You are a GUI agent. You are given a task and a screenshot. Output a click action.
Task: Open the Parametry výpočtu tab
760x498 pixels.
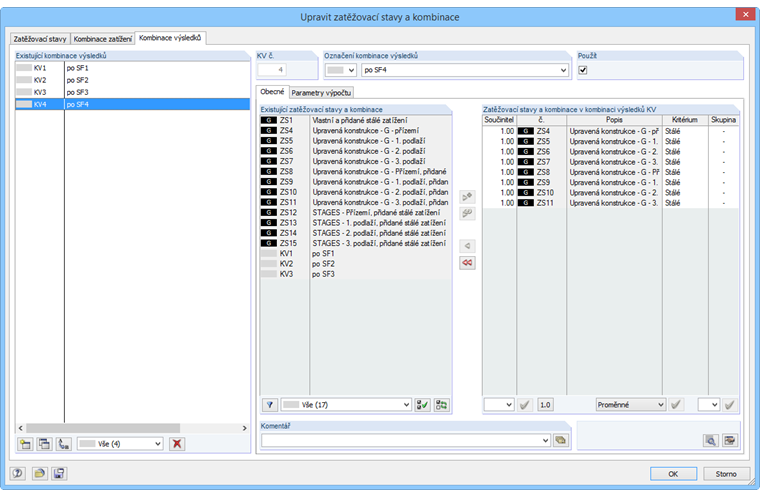coord(321,93)
